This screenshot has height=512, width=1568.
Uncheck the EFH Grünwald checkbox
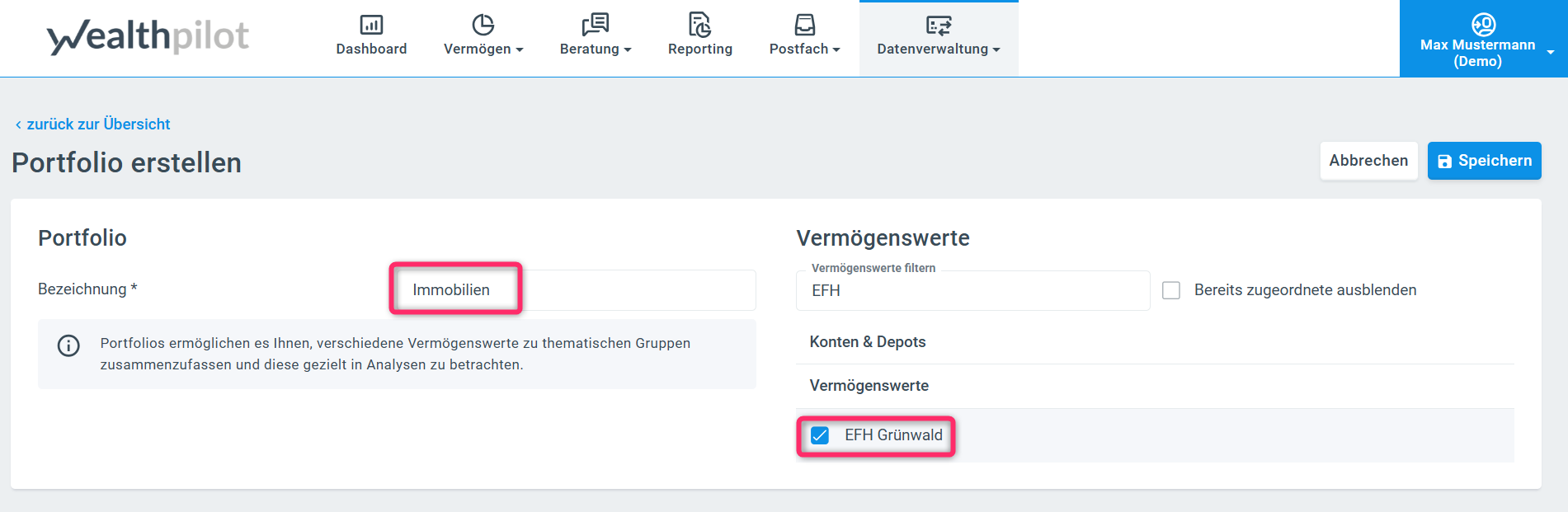[x=820, y=435]
